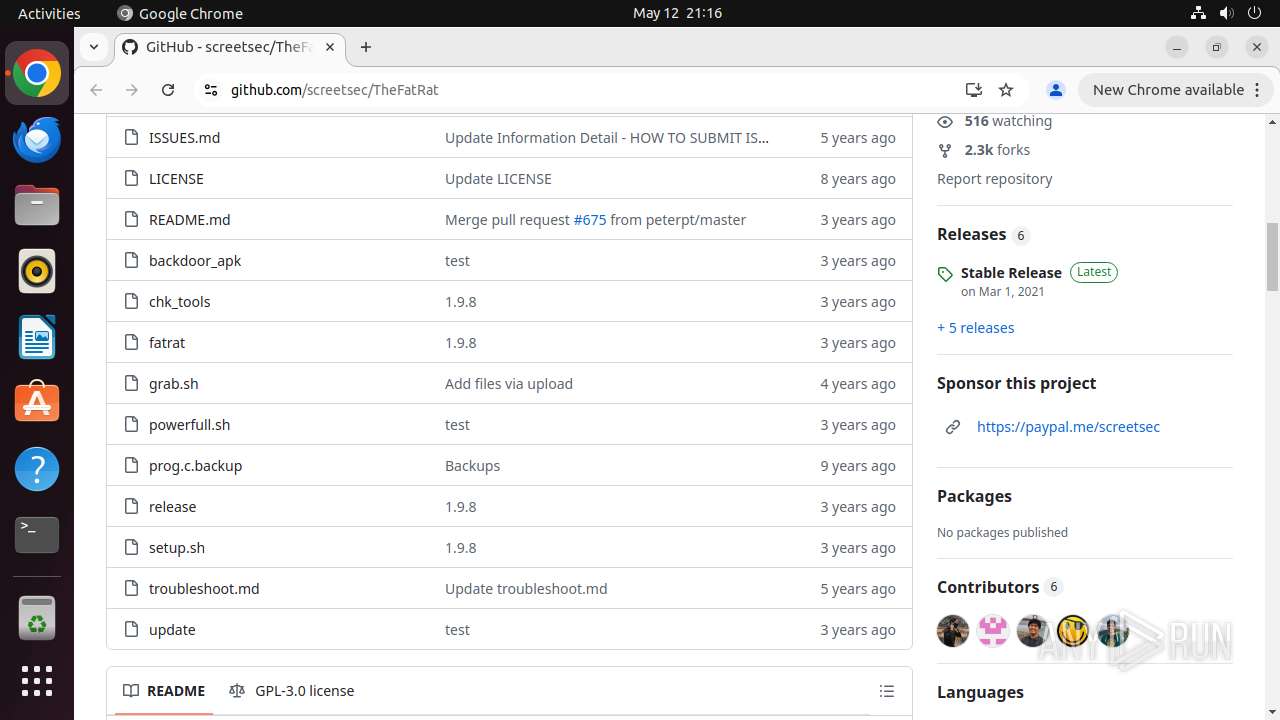Click the file icon beside grab.sh
Screen dimensions: 1280x720
[131, 384]
